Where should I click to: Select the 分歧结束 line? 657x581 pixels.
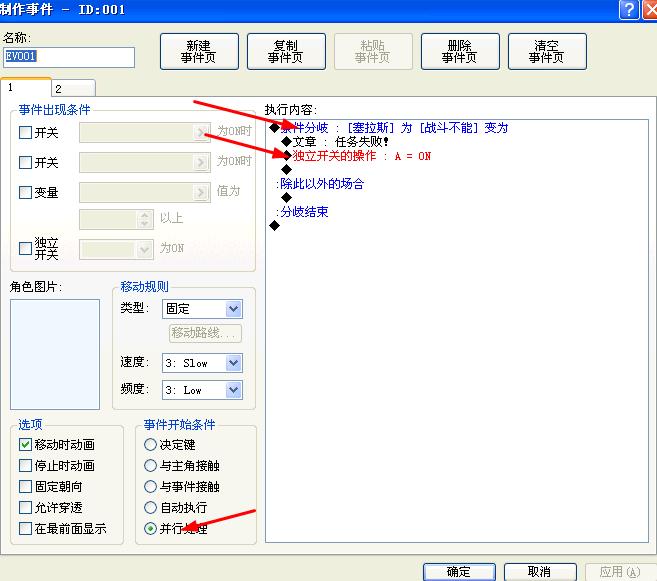click(302, 212)
